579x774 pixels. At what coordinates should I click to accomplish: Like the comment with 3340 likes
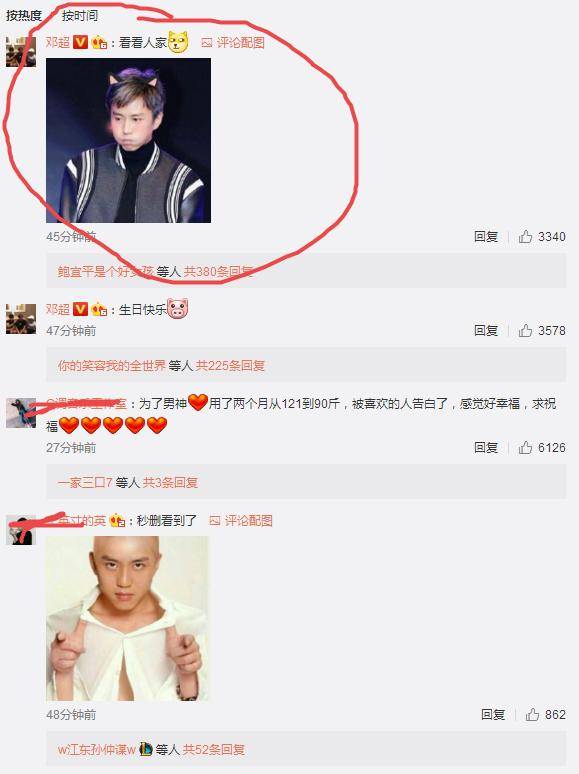[525, 236]
